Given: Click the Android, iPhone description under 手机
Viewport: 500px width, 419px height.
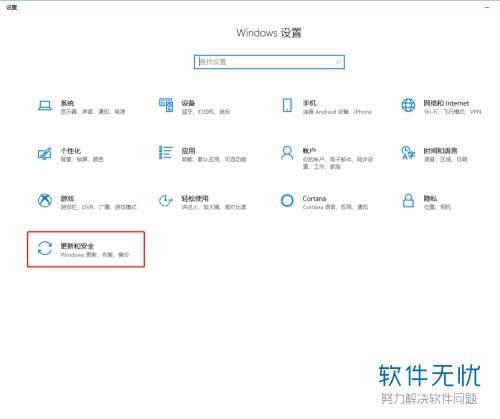Looking at the screenshot, I should [337, 112].
